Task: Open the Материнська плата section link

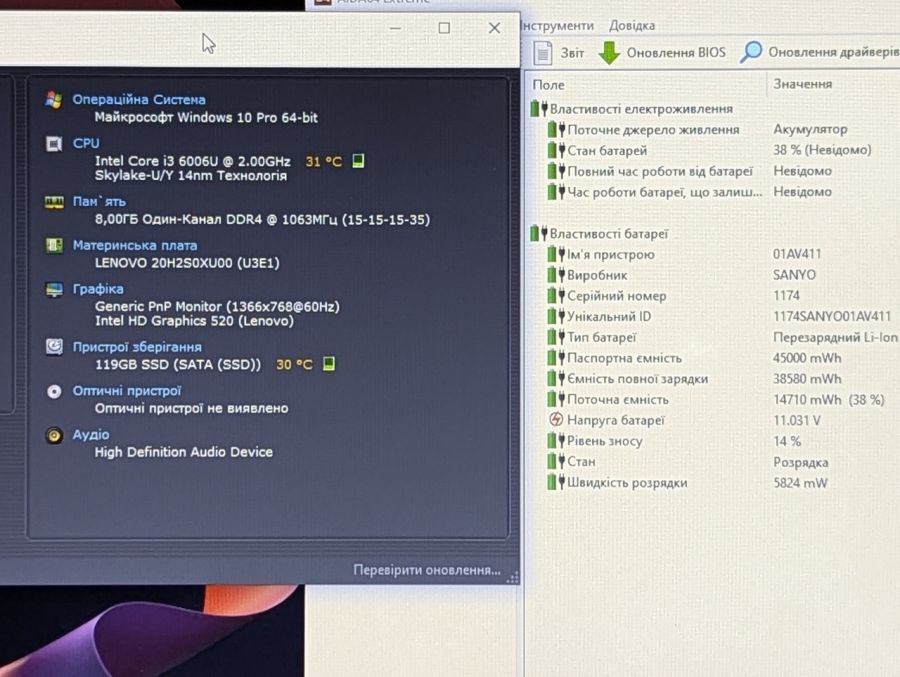Action: coord(135,245)
